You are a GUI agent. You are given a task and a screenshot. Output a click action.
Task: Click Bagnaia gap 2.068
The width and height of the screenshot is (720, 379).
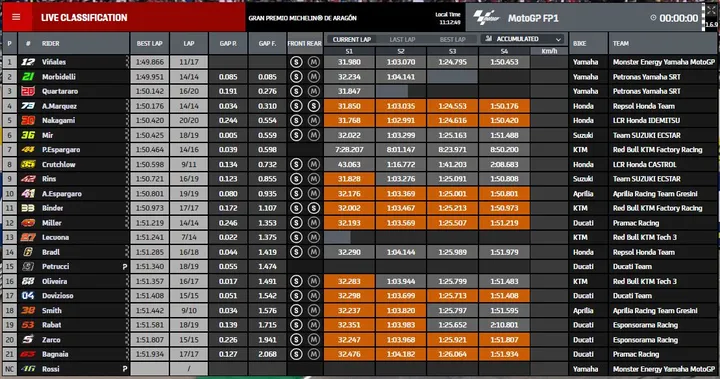pos(267,354)
